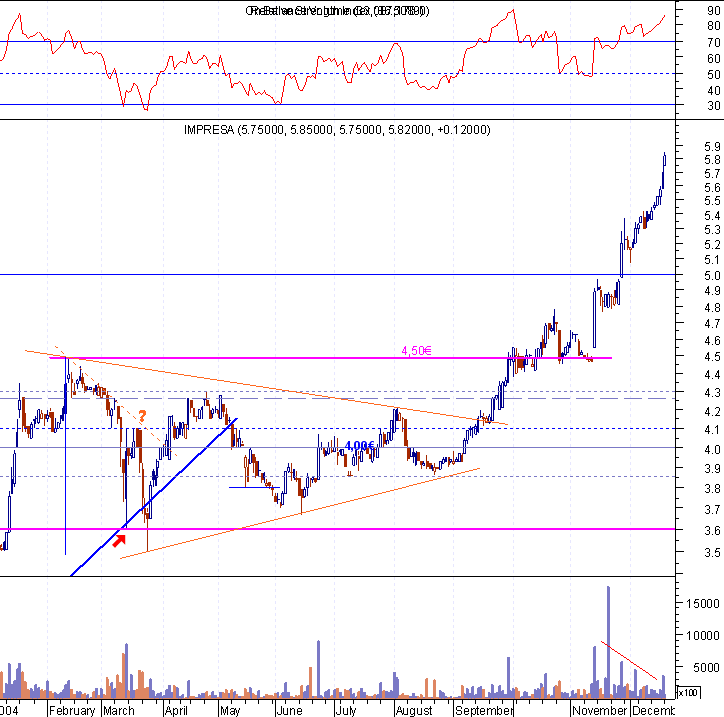Click the April label on the time axis
Viewport: 724px width, 717px height.
(176, 710)
